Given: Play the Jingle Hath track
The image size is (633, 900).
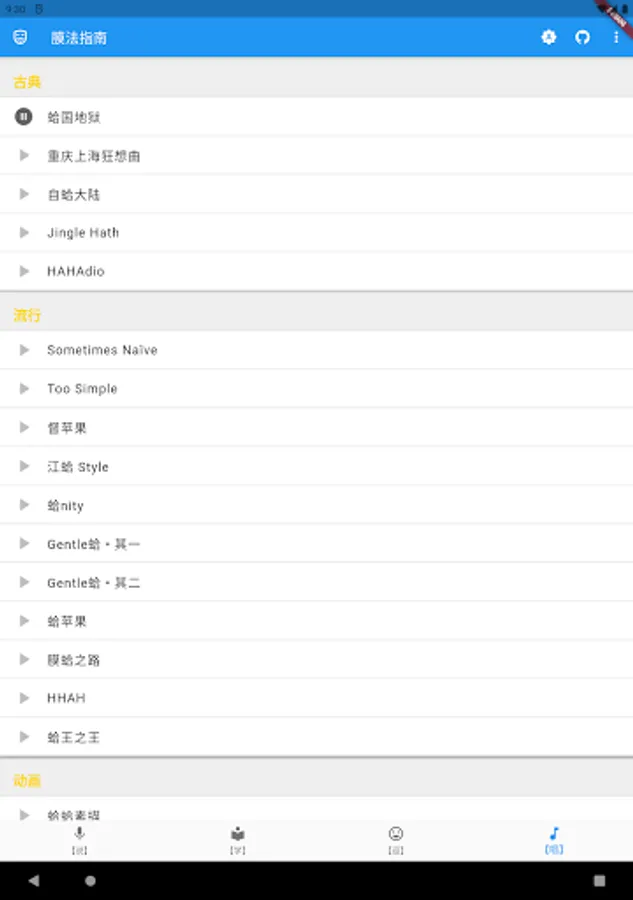Looking at the screenshot, I should click(x=24, y=232).
